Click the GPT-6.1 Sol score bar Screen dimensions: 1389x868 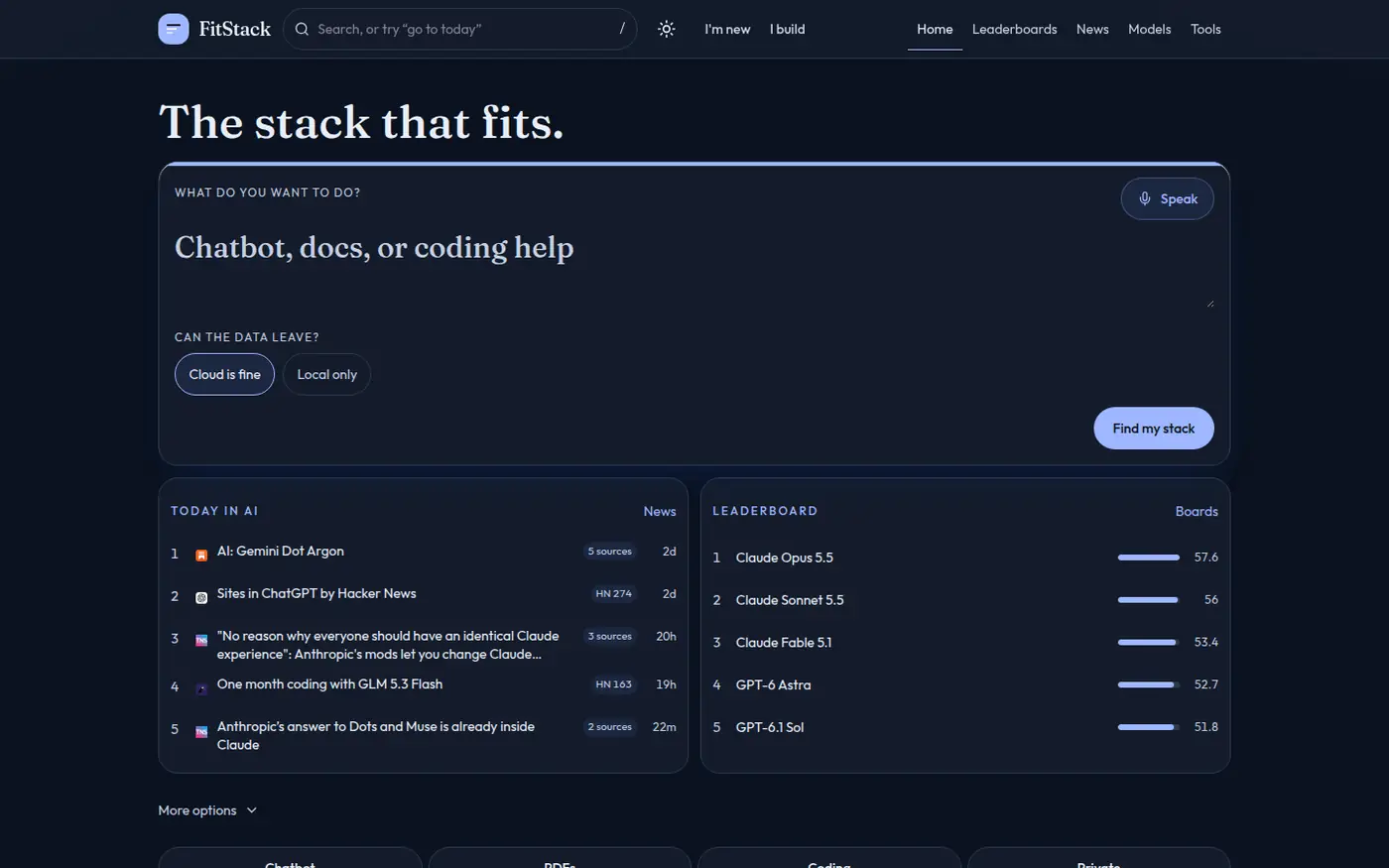(x=1149, y=727)
